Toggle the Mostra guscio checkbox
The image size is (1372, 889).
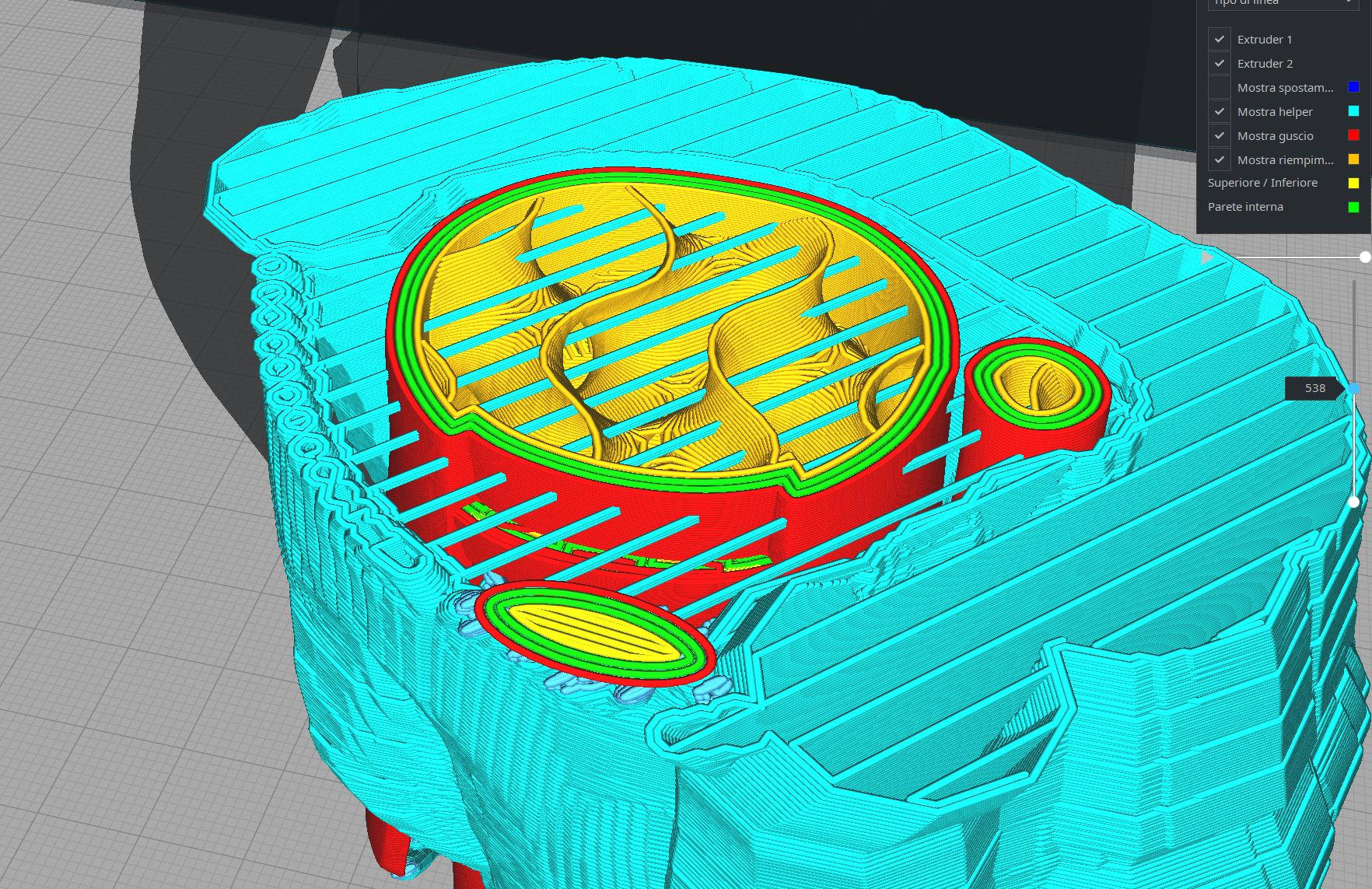[1219, 135]
